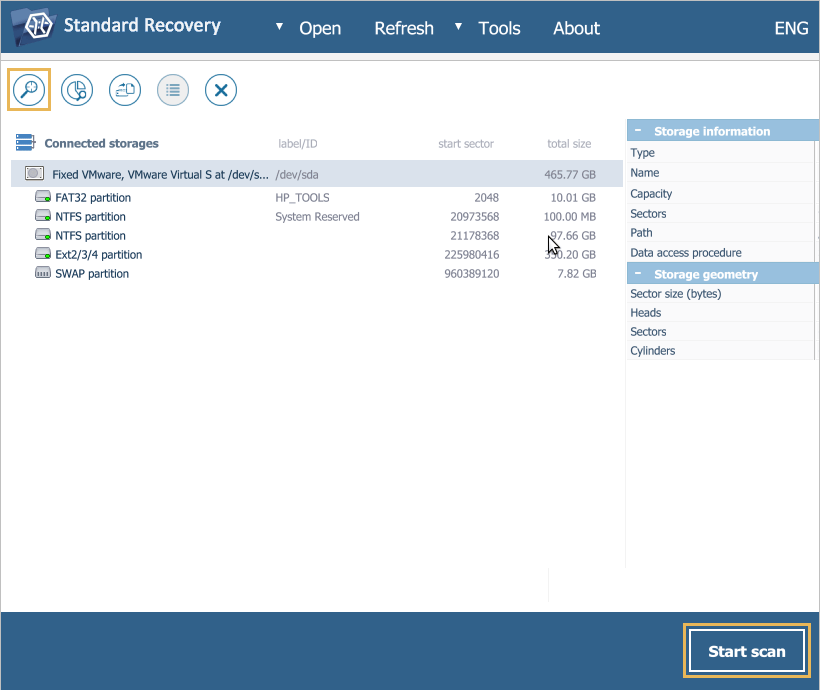820x690 pixels.
Task: Click start sector value 21178368
Action: click(475, 235)
